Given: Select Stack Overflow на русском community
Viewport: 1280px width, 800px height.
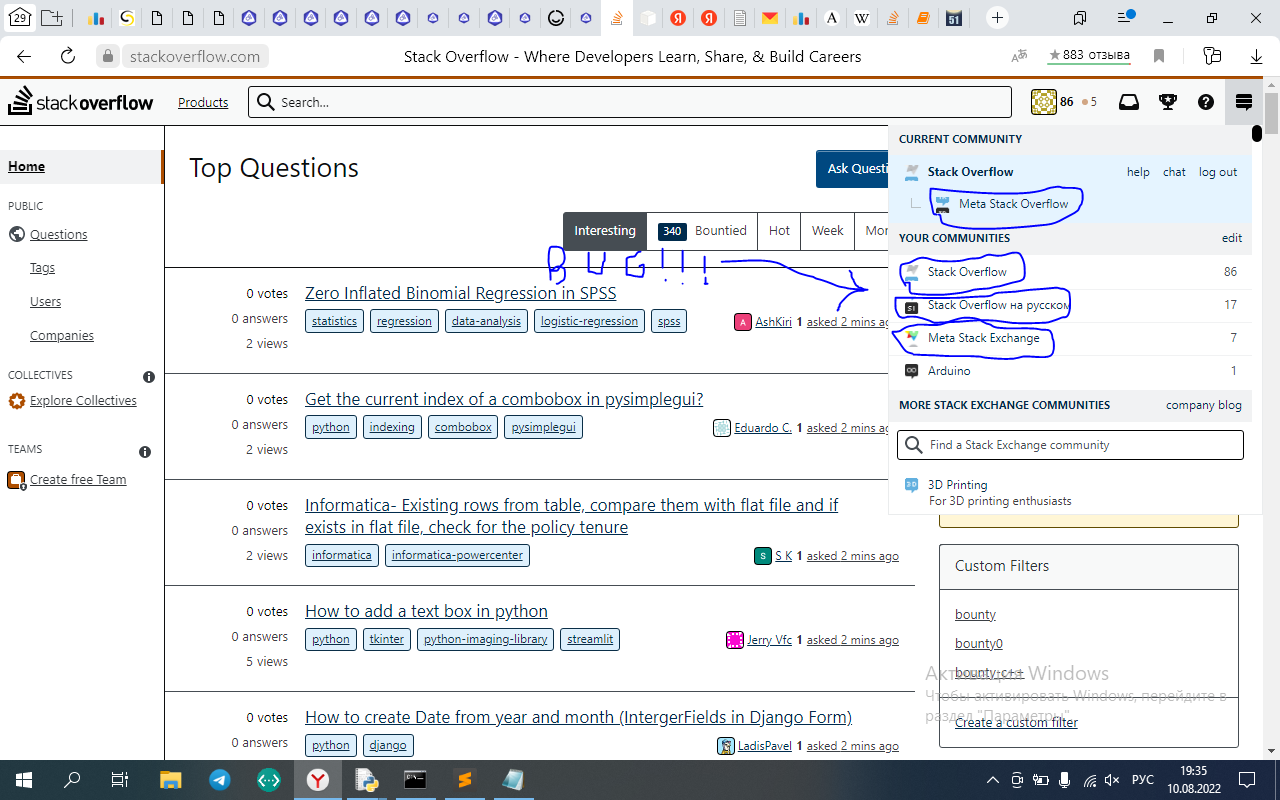Looking at the screenshot, I should (998, 305).
